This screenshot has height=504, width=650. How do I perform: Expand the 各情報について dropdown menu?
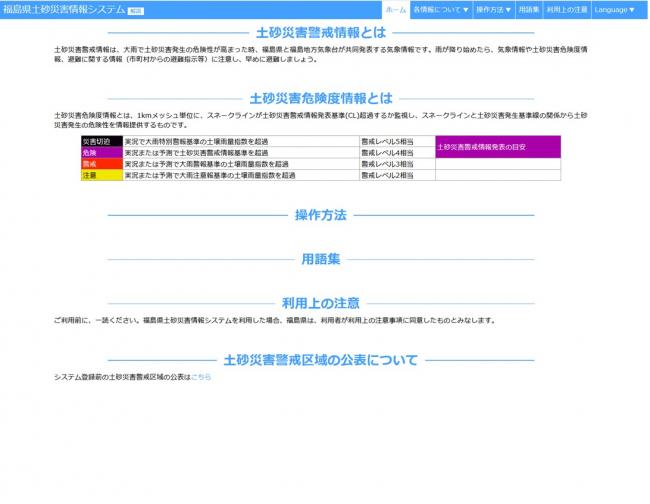coord(439,9)
